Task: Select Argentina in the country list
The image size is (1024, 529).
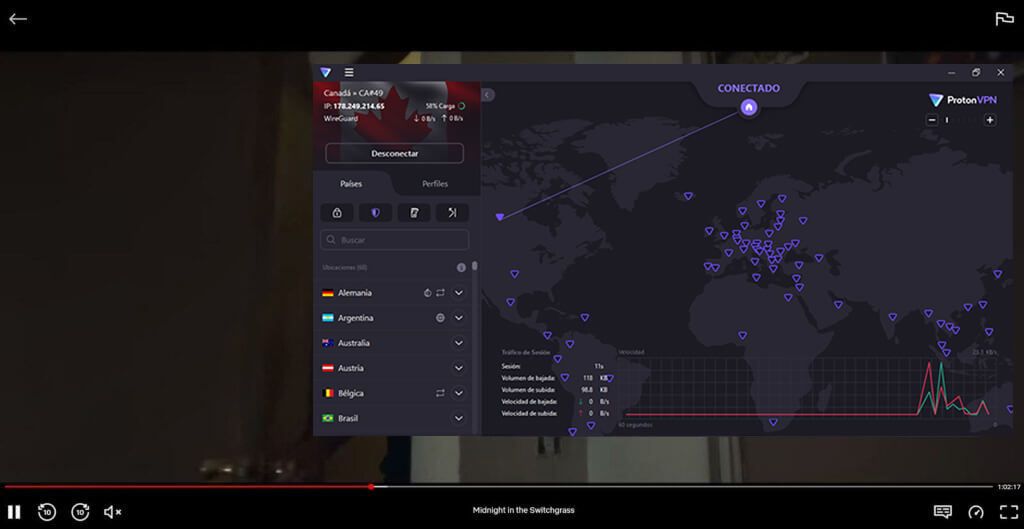Action: pyautogui.click(x=356, y=318)
